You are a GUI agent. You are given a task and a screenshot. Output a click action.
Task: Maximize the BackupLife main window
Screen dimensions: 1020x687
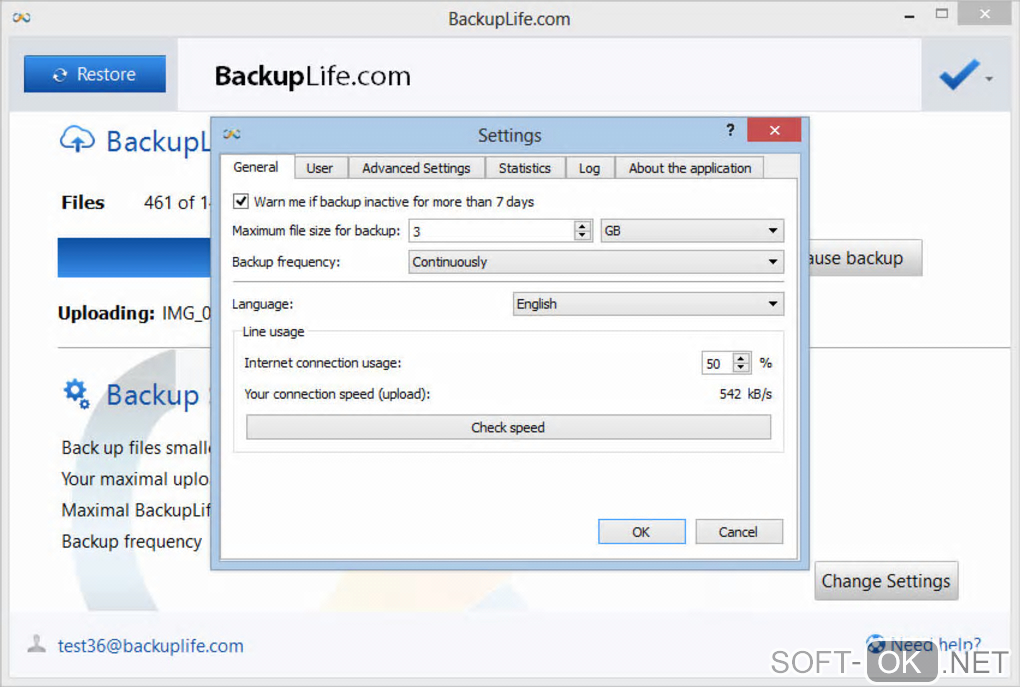941,14
